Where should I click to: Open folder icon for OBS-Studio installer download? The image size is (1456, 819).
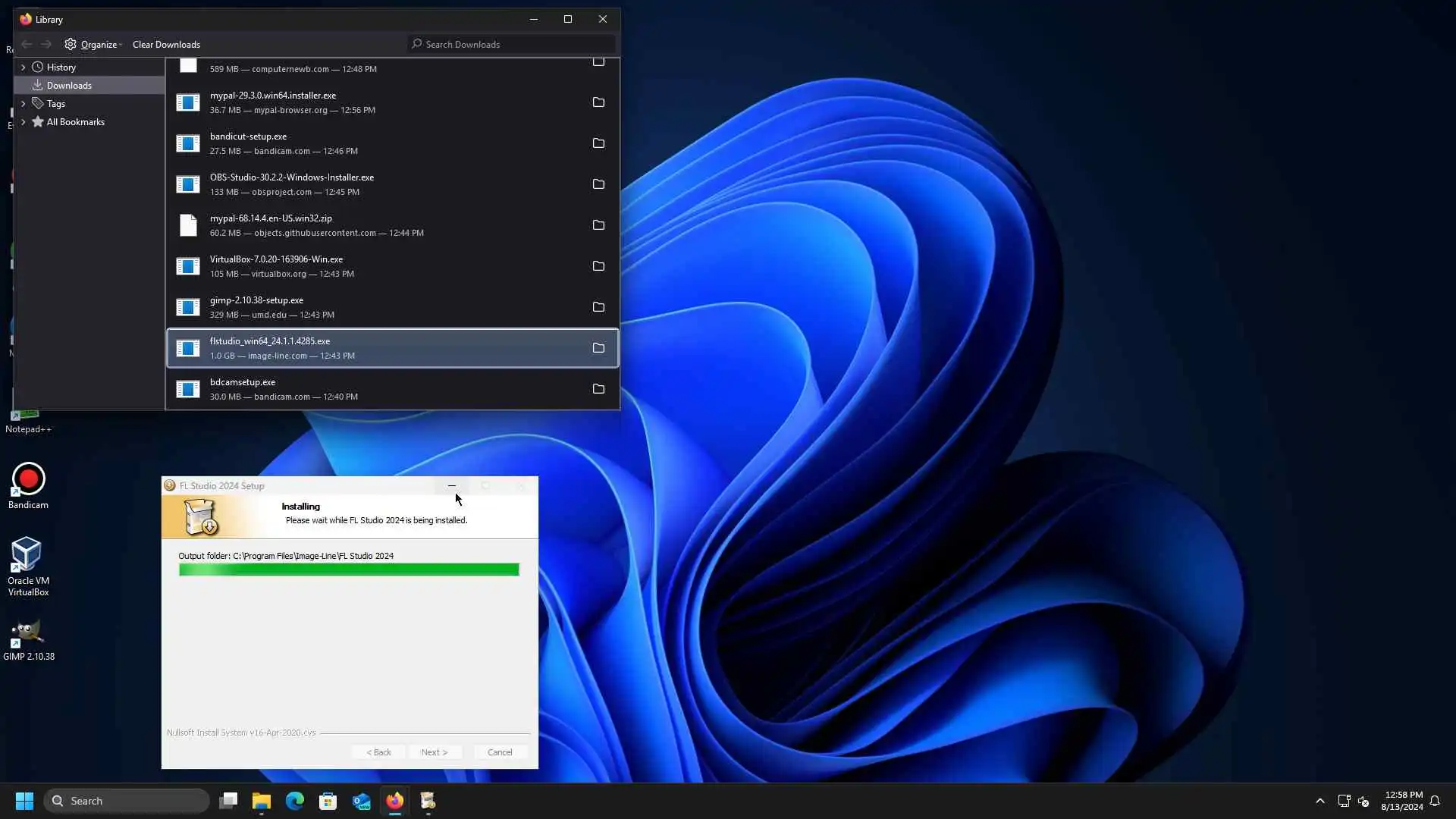[598, 184]
